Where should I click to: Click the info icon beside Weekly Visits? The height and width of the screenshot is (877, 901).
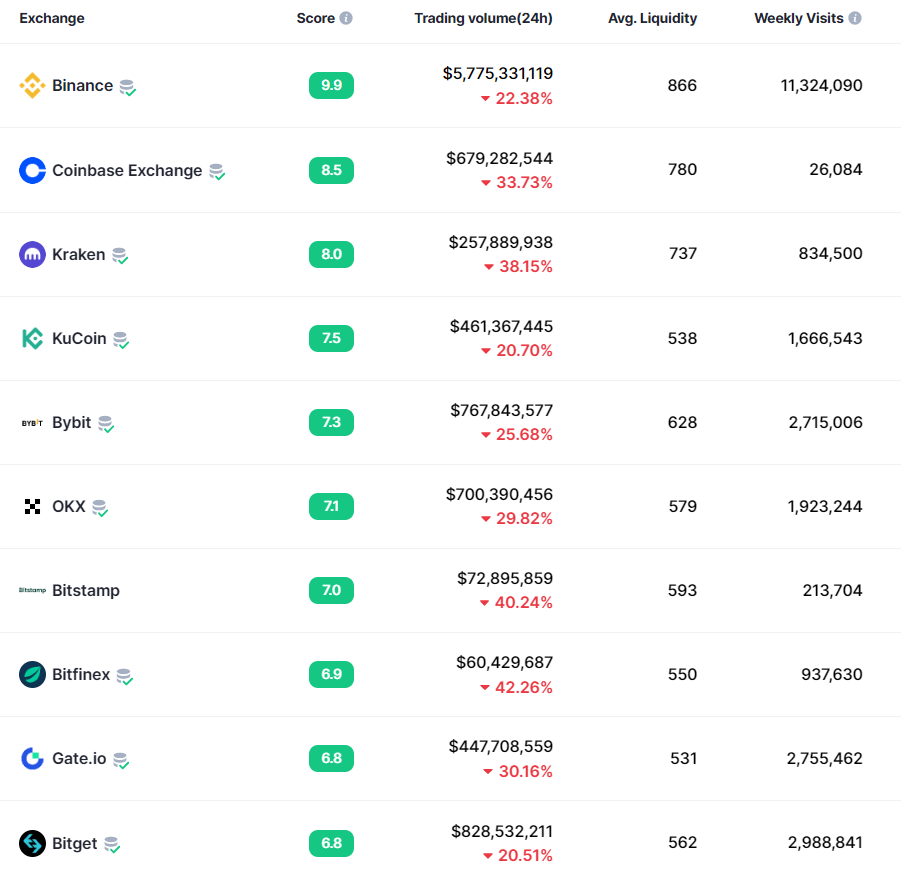point(855,18)
